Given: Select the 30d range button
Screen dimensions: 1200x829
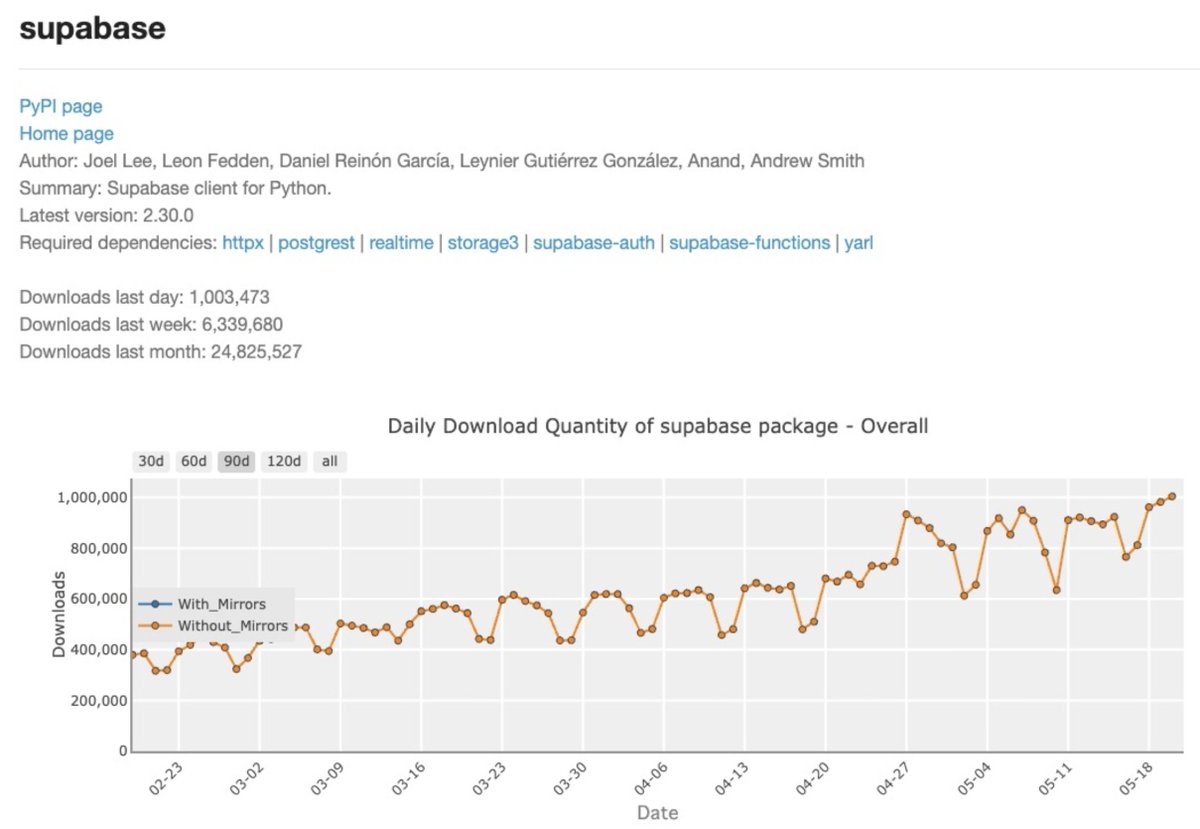Looking at the screenshot, I should [x=150, y=461].
